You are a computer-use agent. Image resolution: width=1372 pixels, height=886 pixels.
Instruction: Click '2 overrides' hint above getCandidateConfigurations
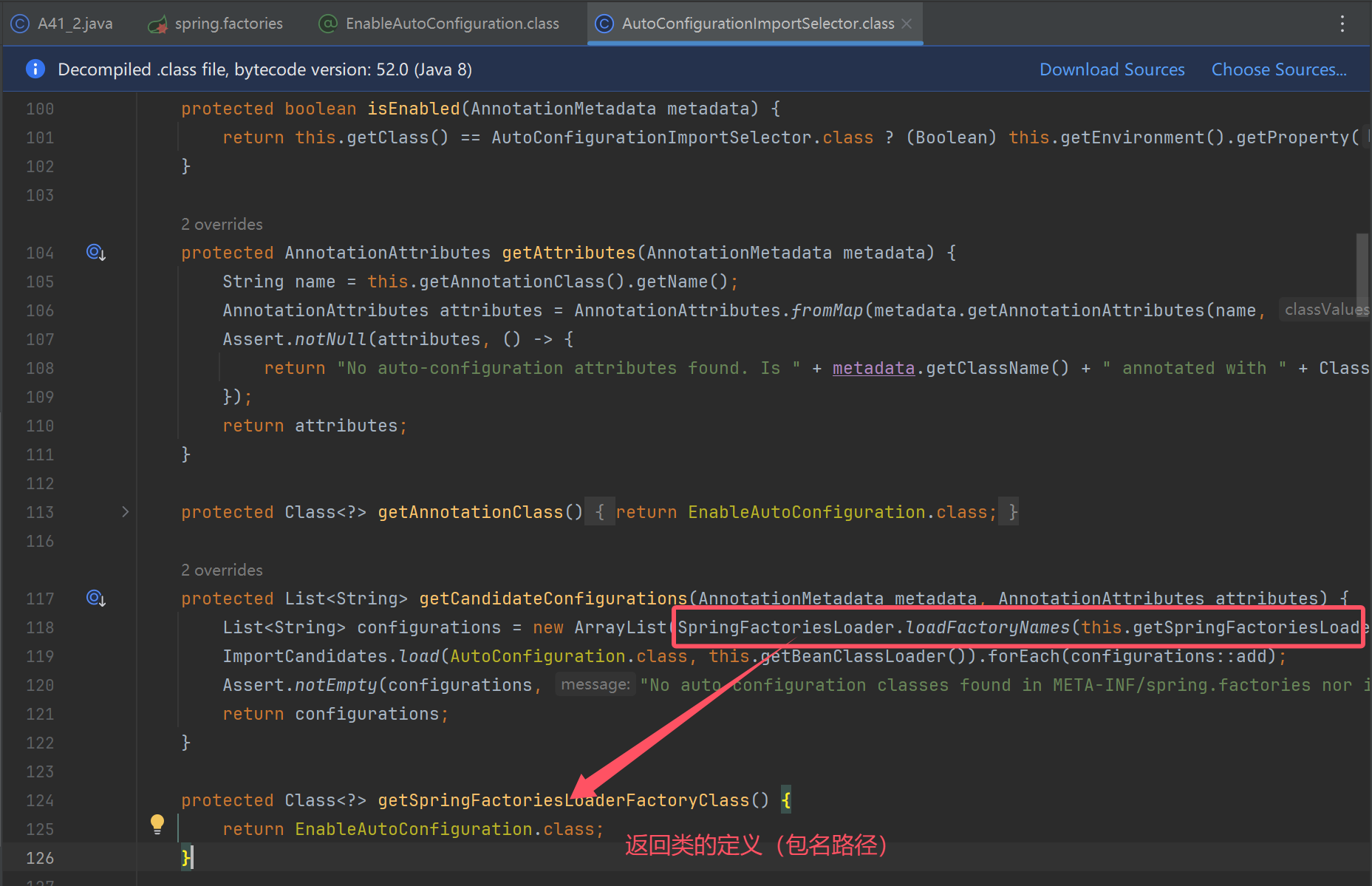(222, 570)
